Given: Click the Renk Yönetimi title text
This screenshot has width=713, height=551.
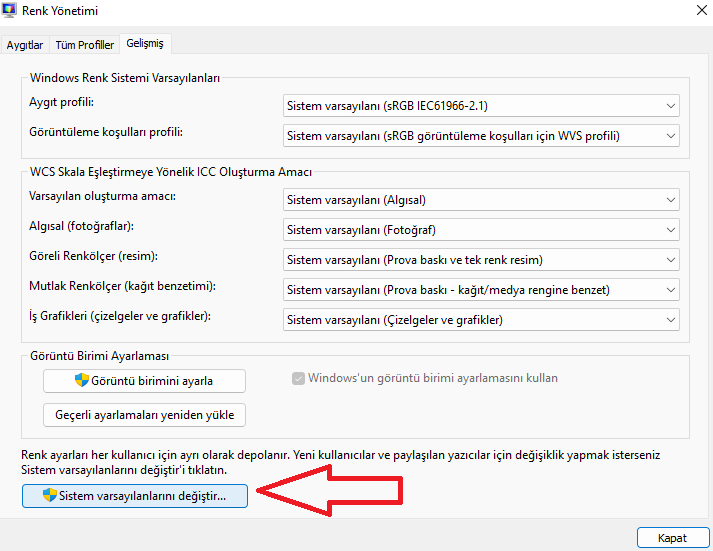Looking at the screenshot, I should (60, 10).
